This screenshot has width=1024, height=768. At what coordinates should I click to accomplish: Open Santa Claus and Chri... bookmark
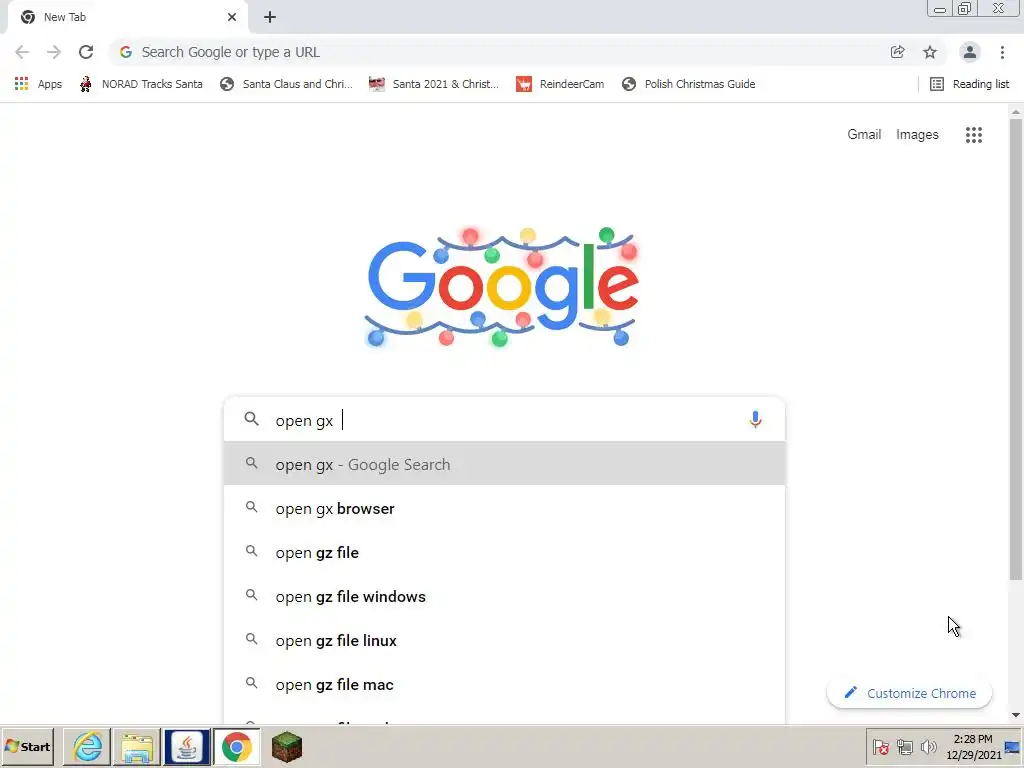tap(286, 84)
